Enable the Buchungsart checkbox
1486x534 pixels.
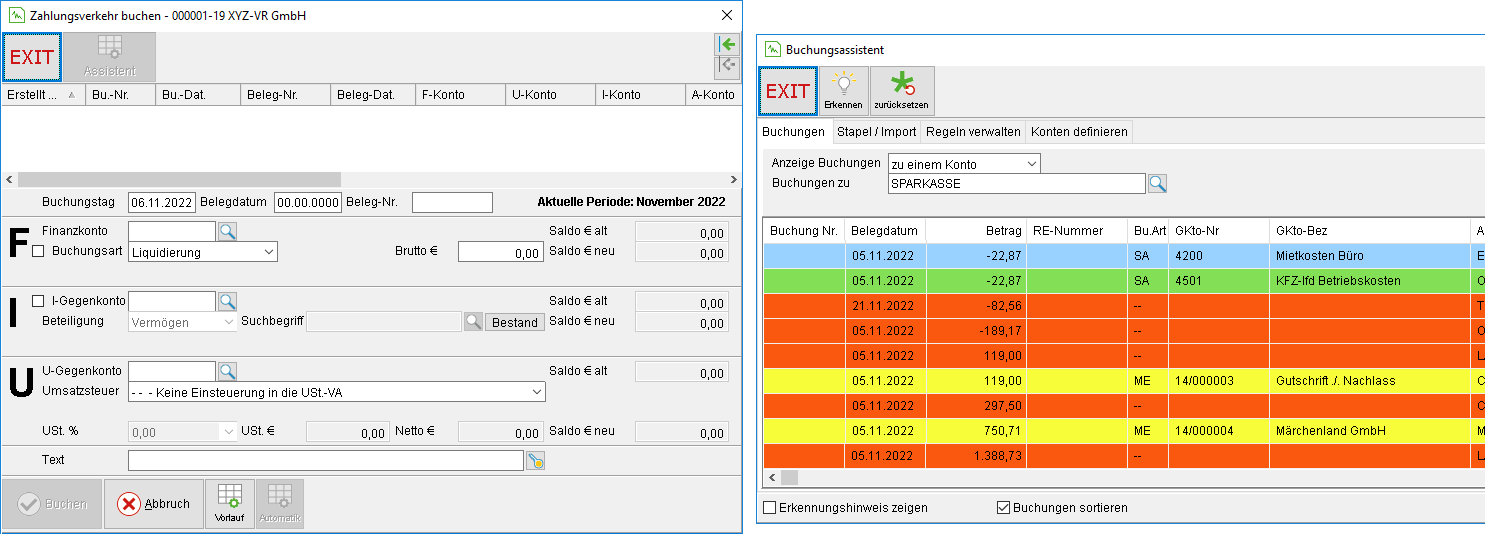click(x=38, y=252)
